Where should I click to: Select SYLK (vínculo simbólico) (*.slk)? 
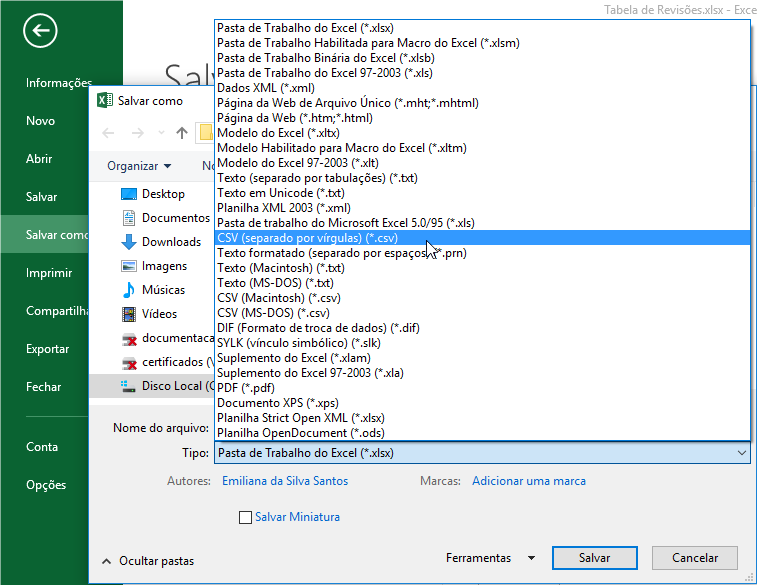pos(482,343)
